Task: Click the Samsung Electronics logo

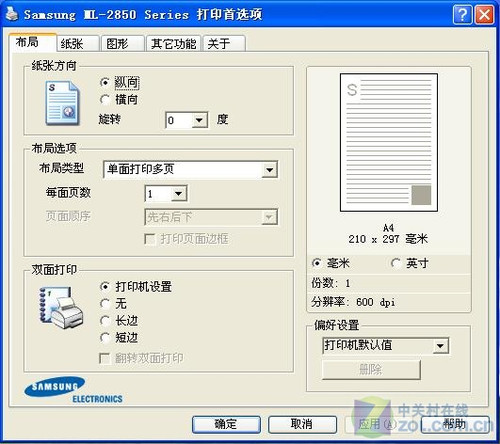Action: pos(73,390)
